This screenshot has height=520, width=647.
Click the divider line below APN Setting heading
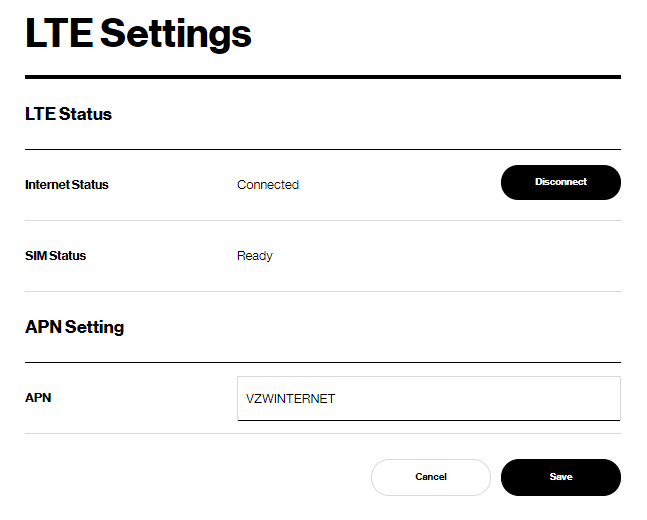click(x=322, y=362)
